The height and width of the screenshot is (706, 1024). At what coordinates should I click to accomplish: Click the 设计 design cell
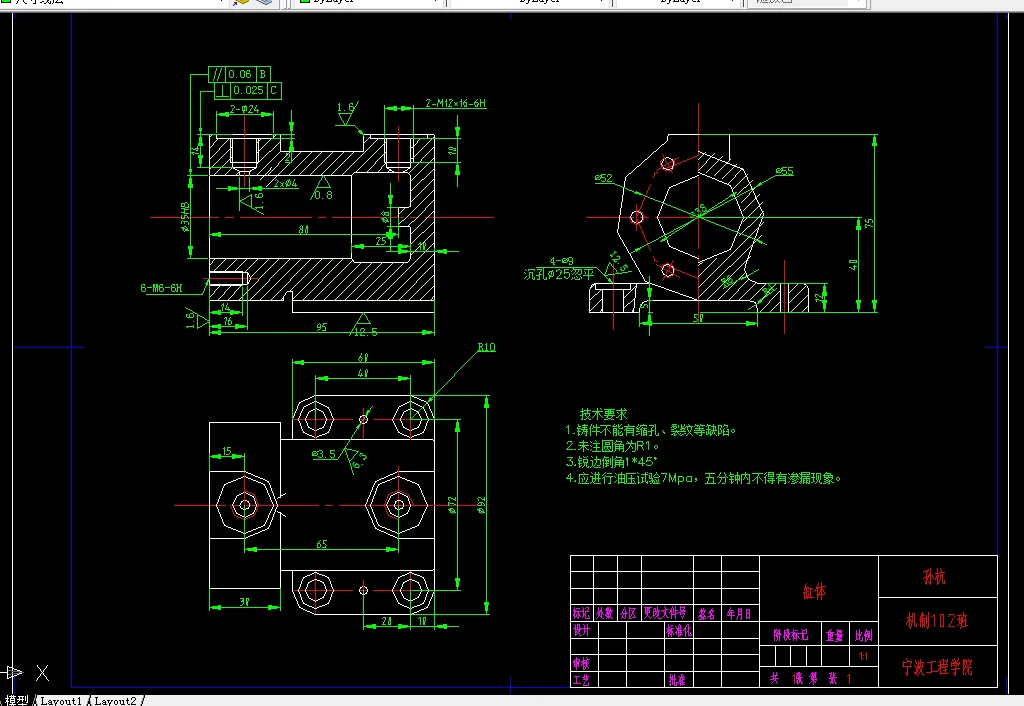click(581, 630)
